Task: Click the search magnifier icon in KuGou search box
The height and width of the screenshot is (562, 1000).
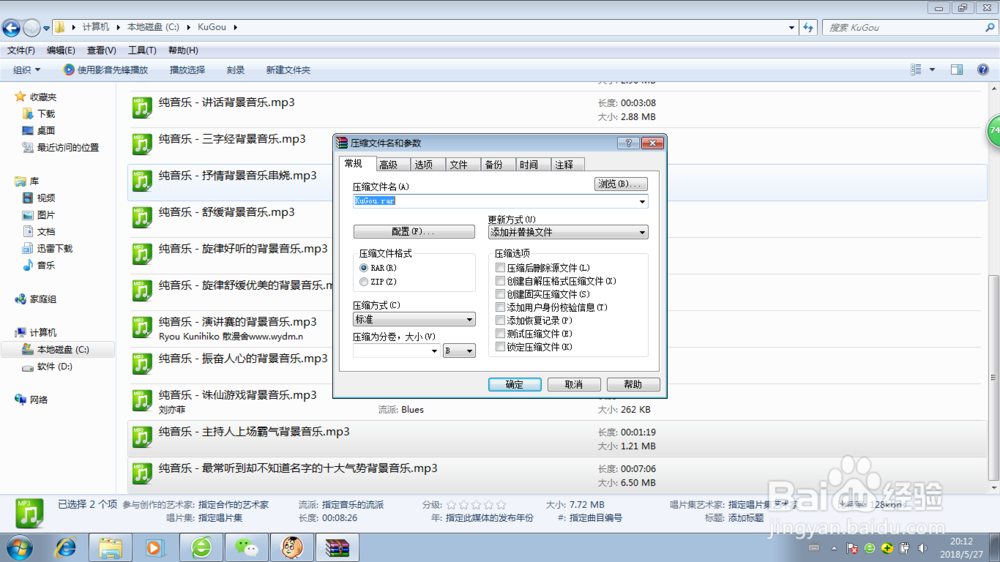Action: (989, 27)
